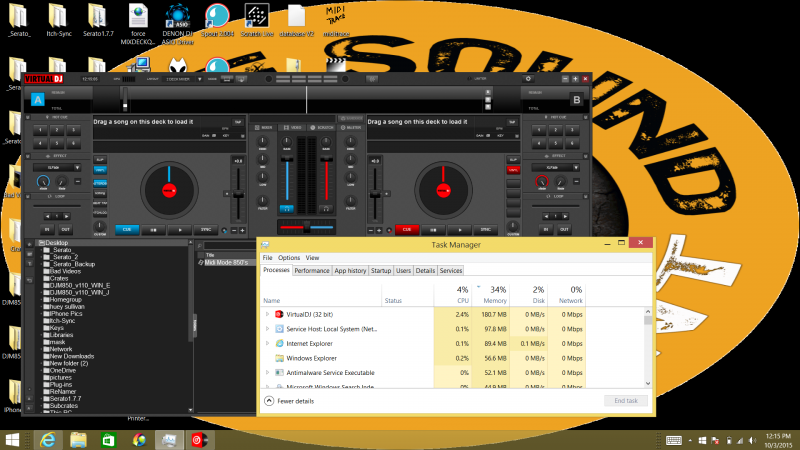
Task: Select the MIXER panel tab
Action: (263, 127)
